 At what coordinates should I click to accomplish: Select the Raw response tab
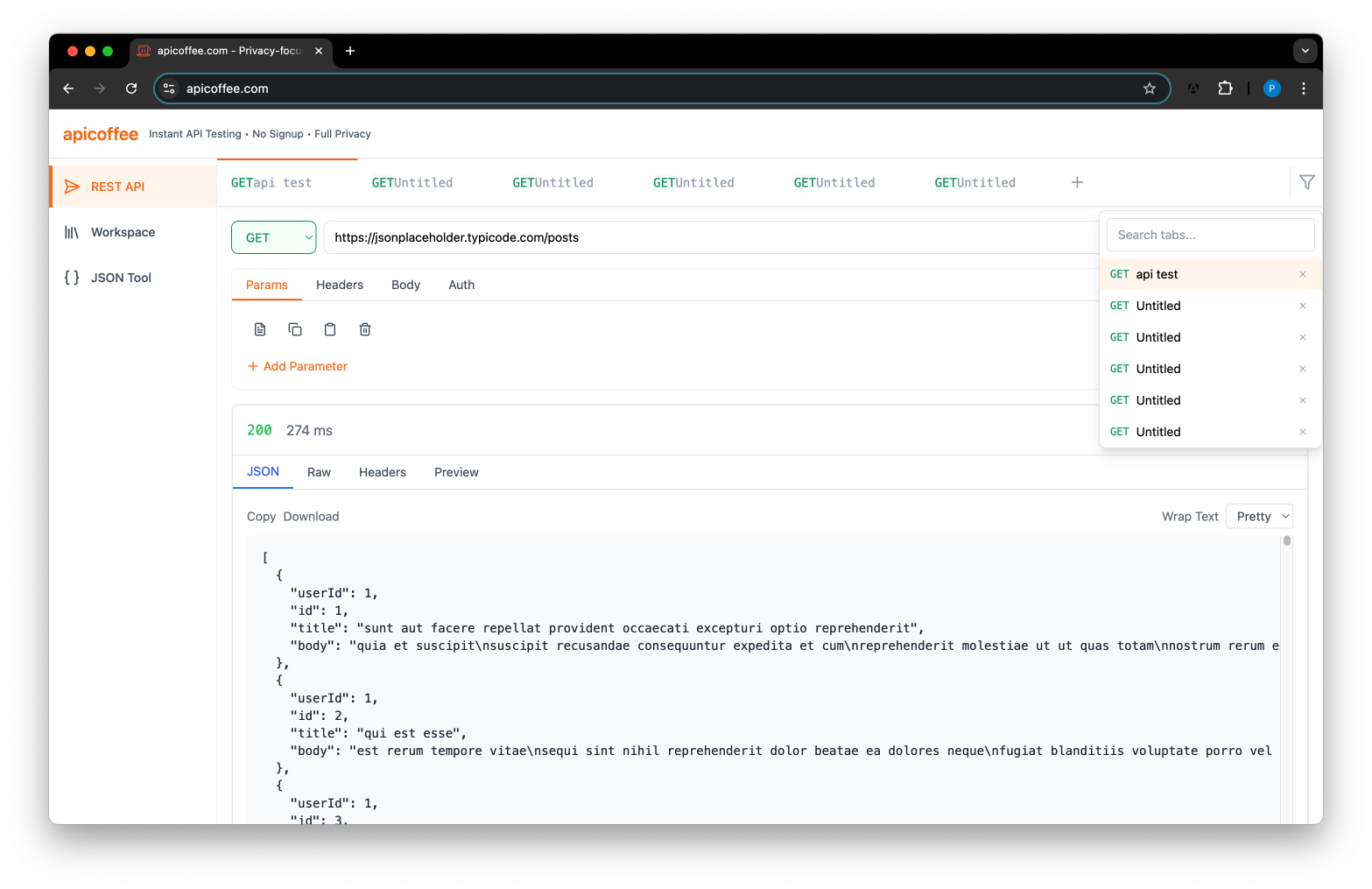click(319, 472)
